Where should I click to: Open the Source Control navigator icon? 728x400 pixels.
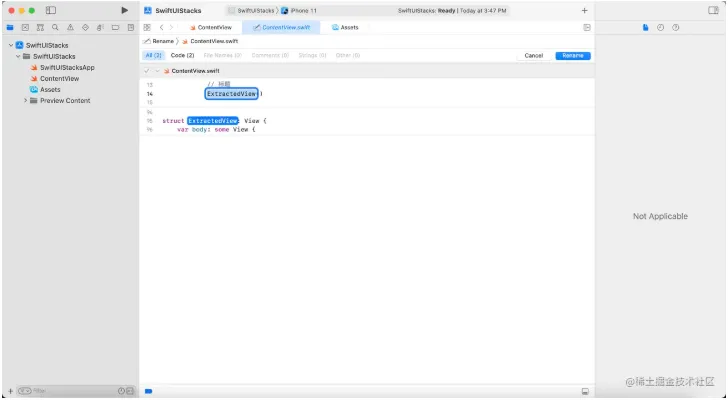[25, 28]
